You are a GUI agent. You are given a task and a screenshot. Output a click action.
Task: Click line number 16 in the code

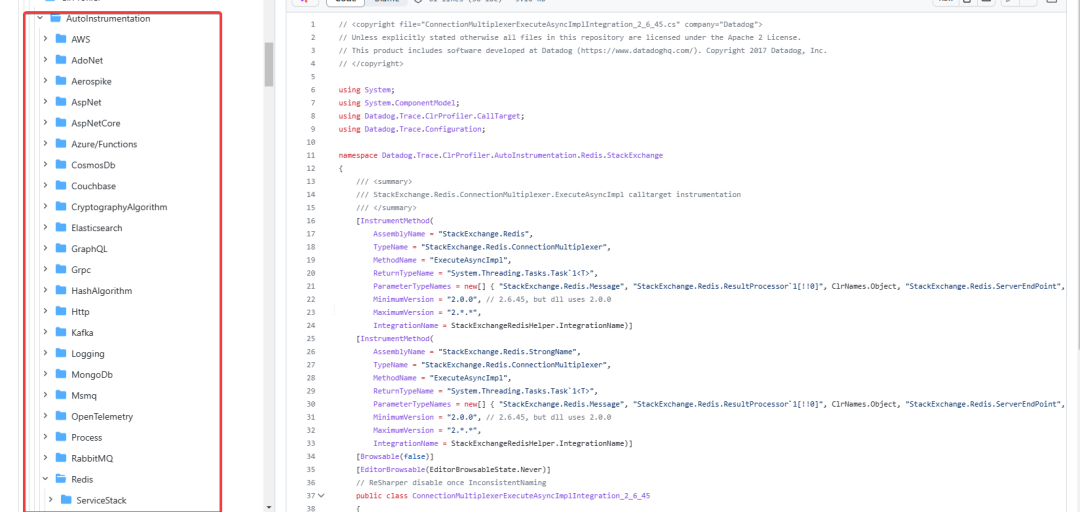point(311,221)
